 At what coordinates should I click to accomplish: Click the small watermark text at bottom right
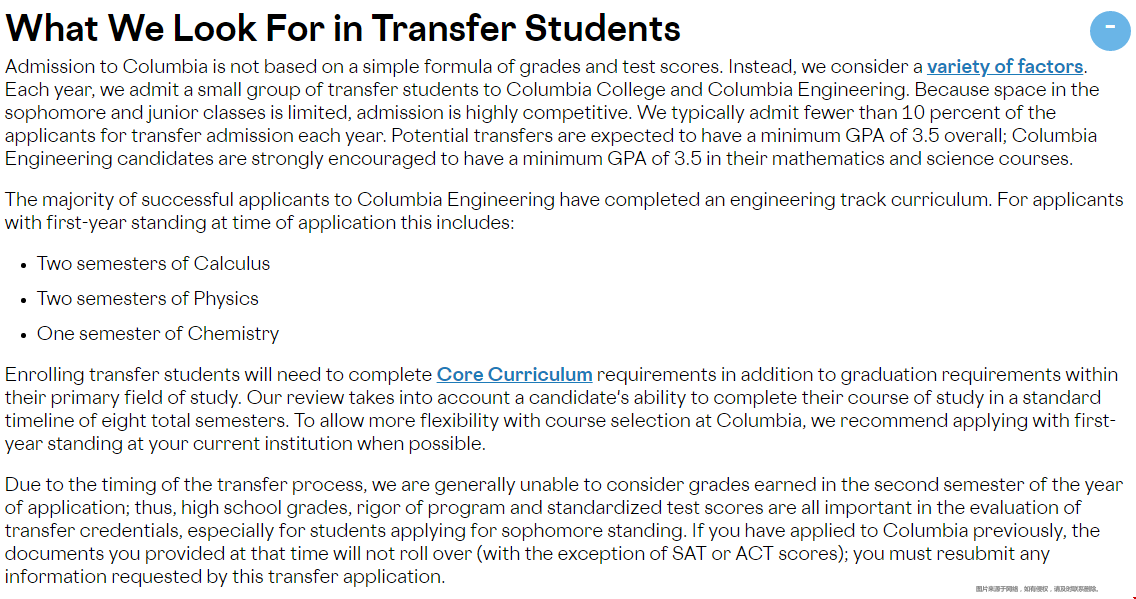point(1037,590)
